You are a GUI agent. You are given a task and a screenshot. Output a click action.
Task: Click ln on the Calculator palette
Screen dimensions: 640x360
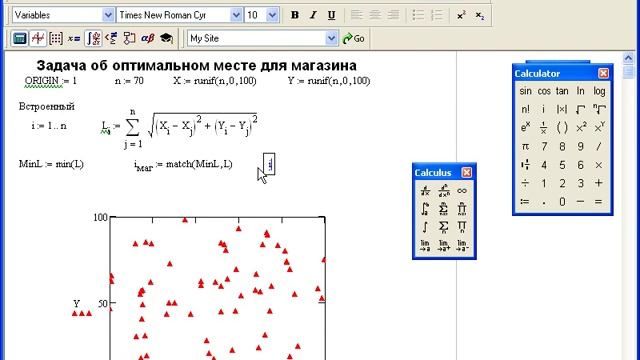(x=580, y=91)
